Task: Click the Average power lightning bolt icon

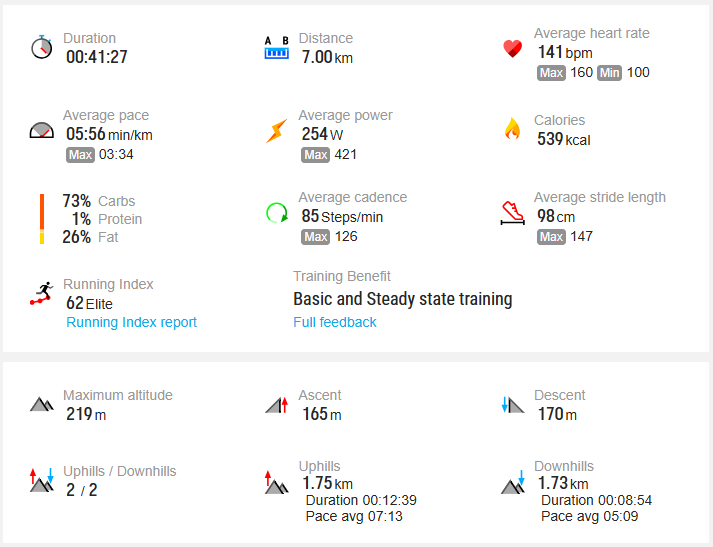Action: pyautogui.click(x=276, y=130)
